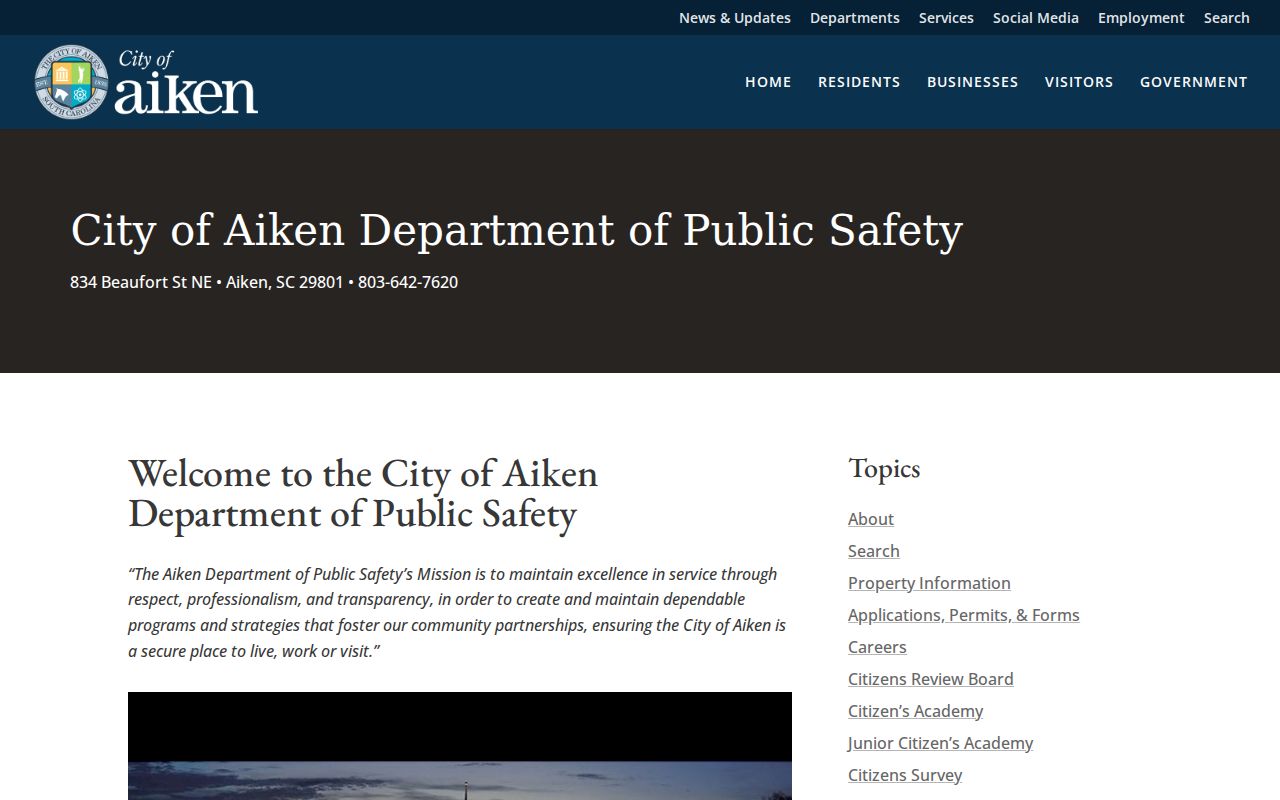Viewport: 1280px width, 800px height.
Task: Click the 'City of Aiken Department of Public Safety' banner title
Action: (516, 230)
